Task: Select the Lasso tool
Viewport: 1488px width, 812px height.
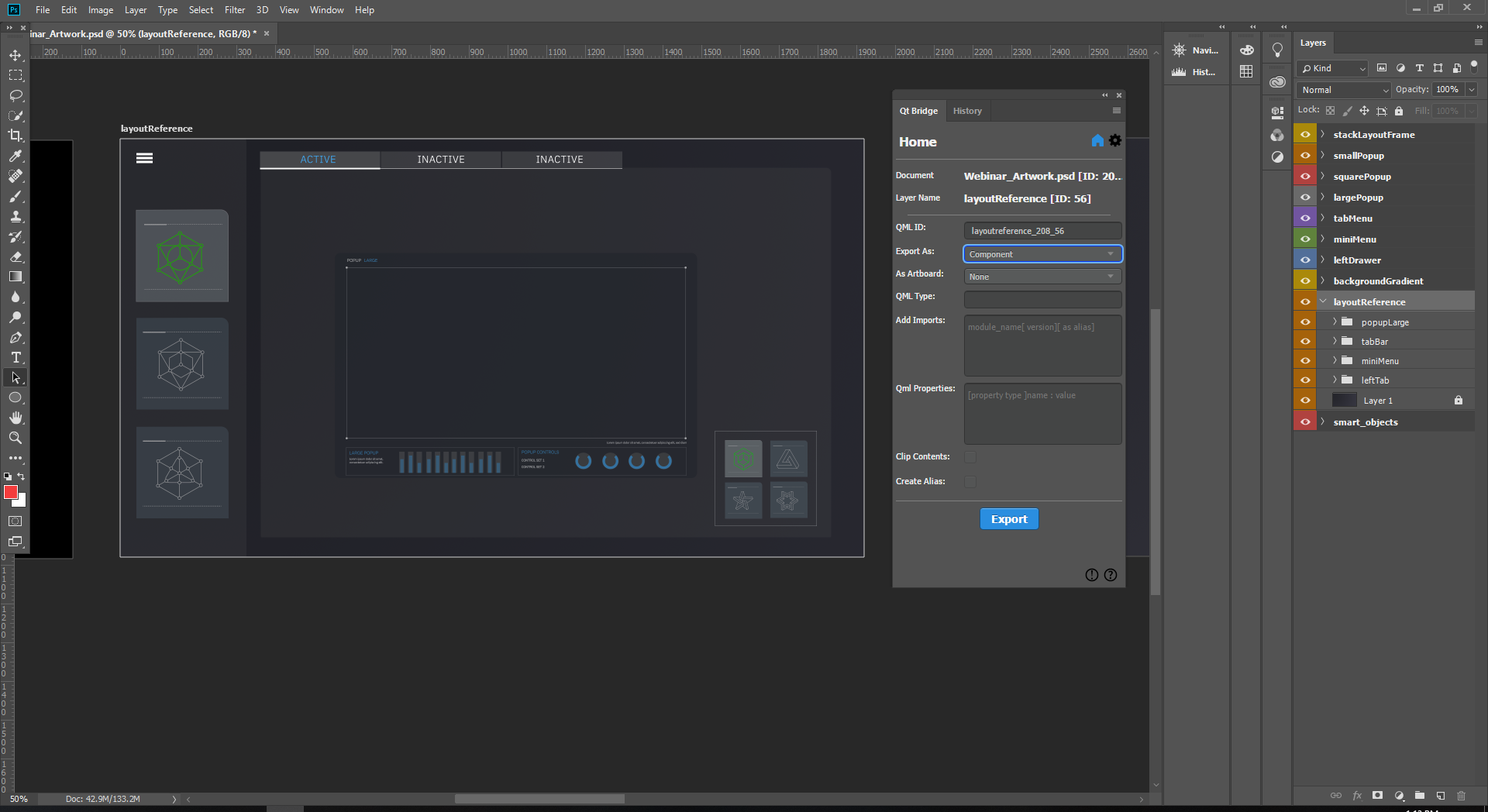Action: tap(15, 95)
